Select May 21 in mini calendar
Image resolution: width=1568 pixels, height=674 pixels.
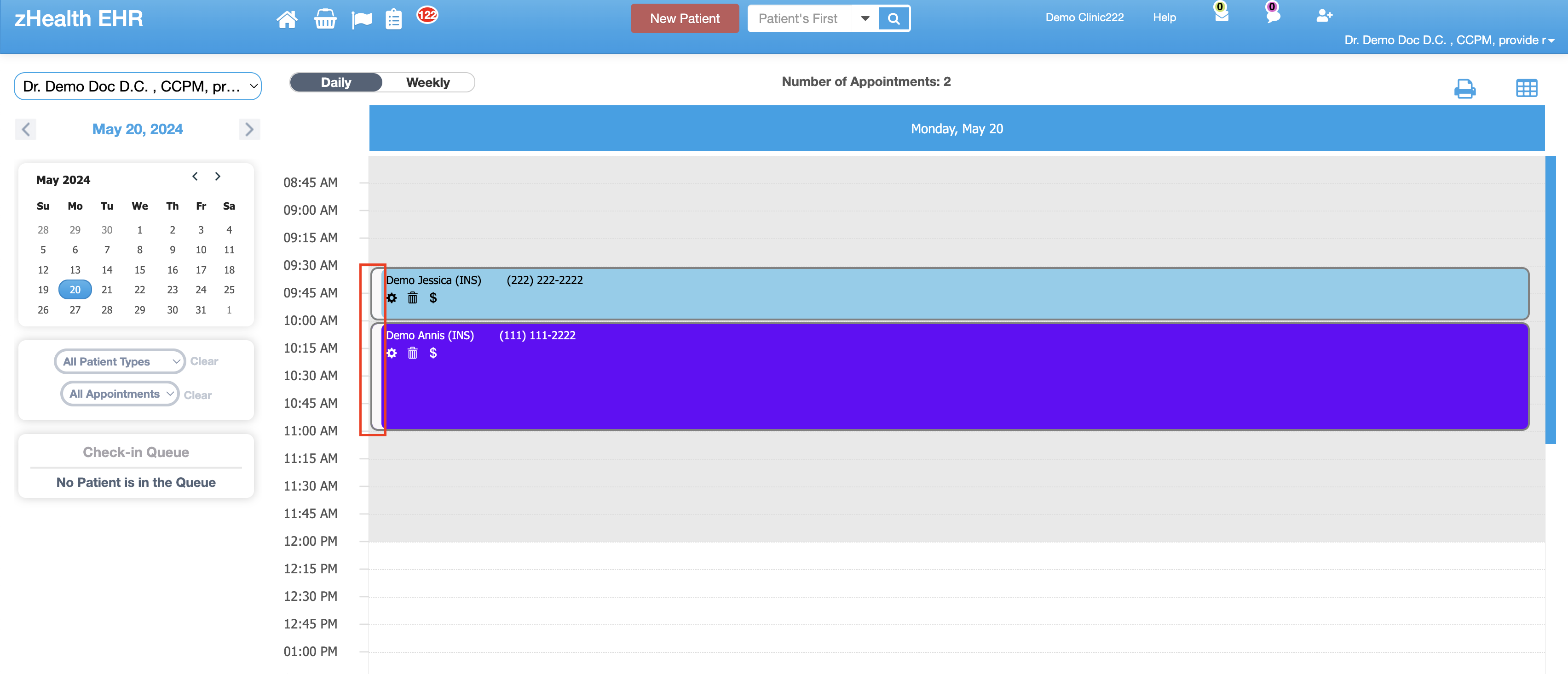[x=107, y=290]
